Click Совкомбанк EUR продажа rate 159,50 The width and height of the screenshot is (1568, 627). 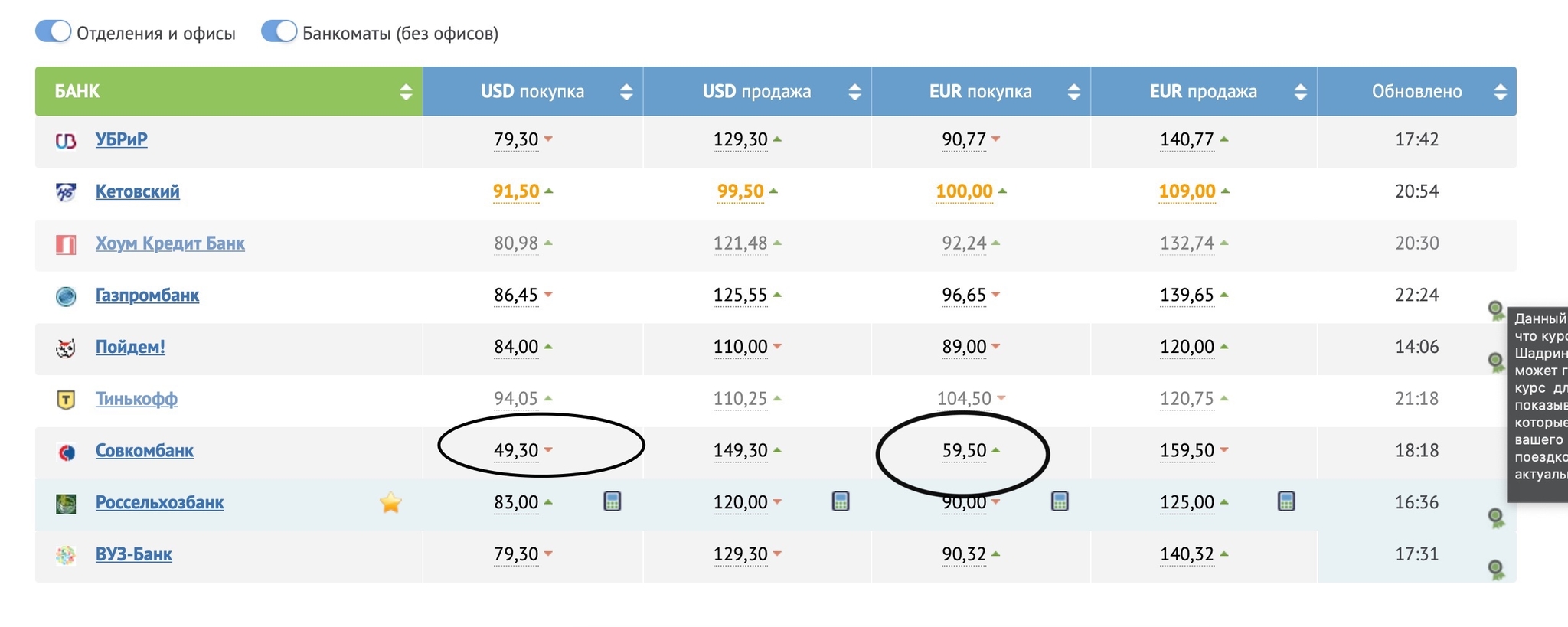1187,451
